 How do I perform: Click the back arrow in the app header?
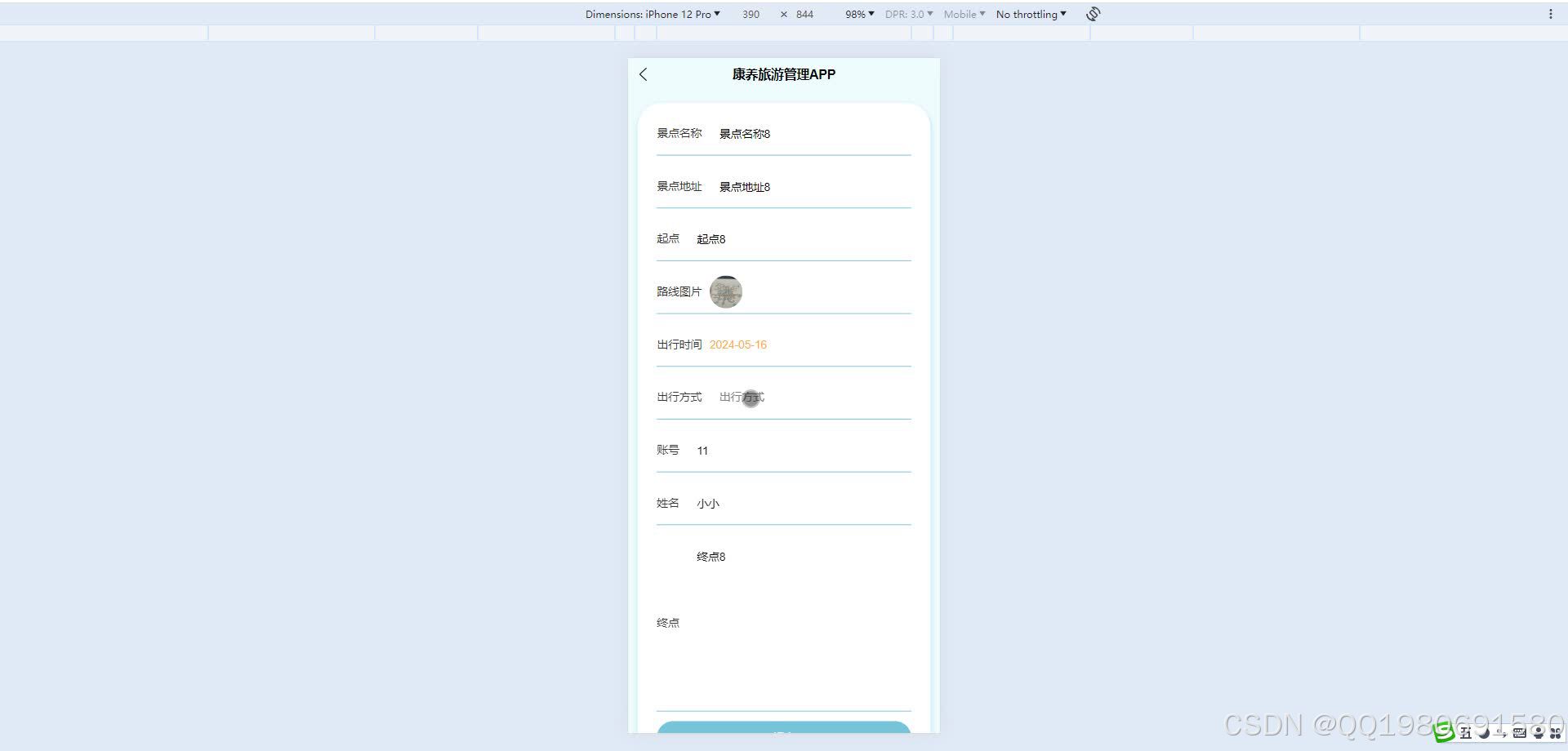pyautogui.click(x=644, y=74)
